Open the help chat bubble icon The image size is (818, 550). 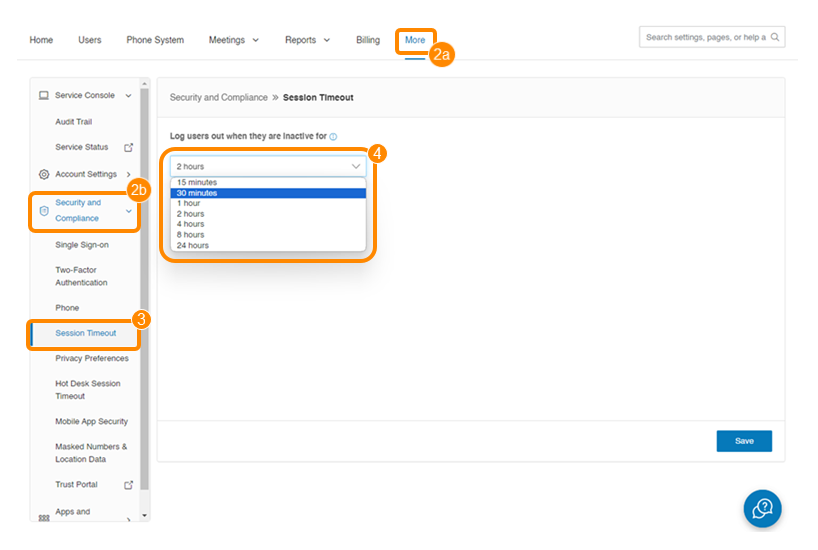(x=762, y=509)
